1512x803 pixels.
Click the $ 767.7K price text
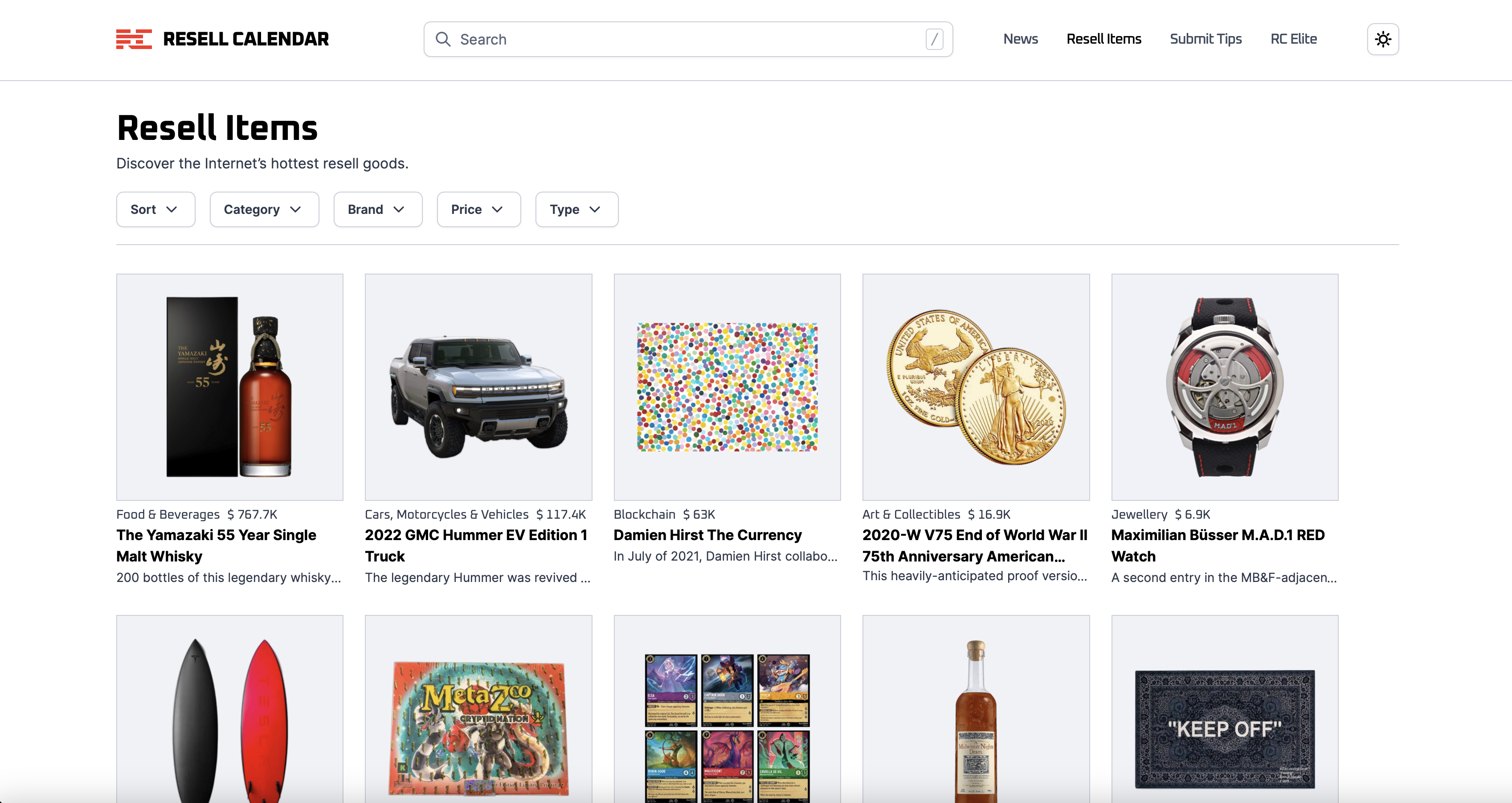tap(253, 514)
